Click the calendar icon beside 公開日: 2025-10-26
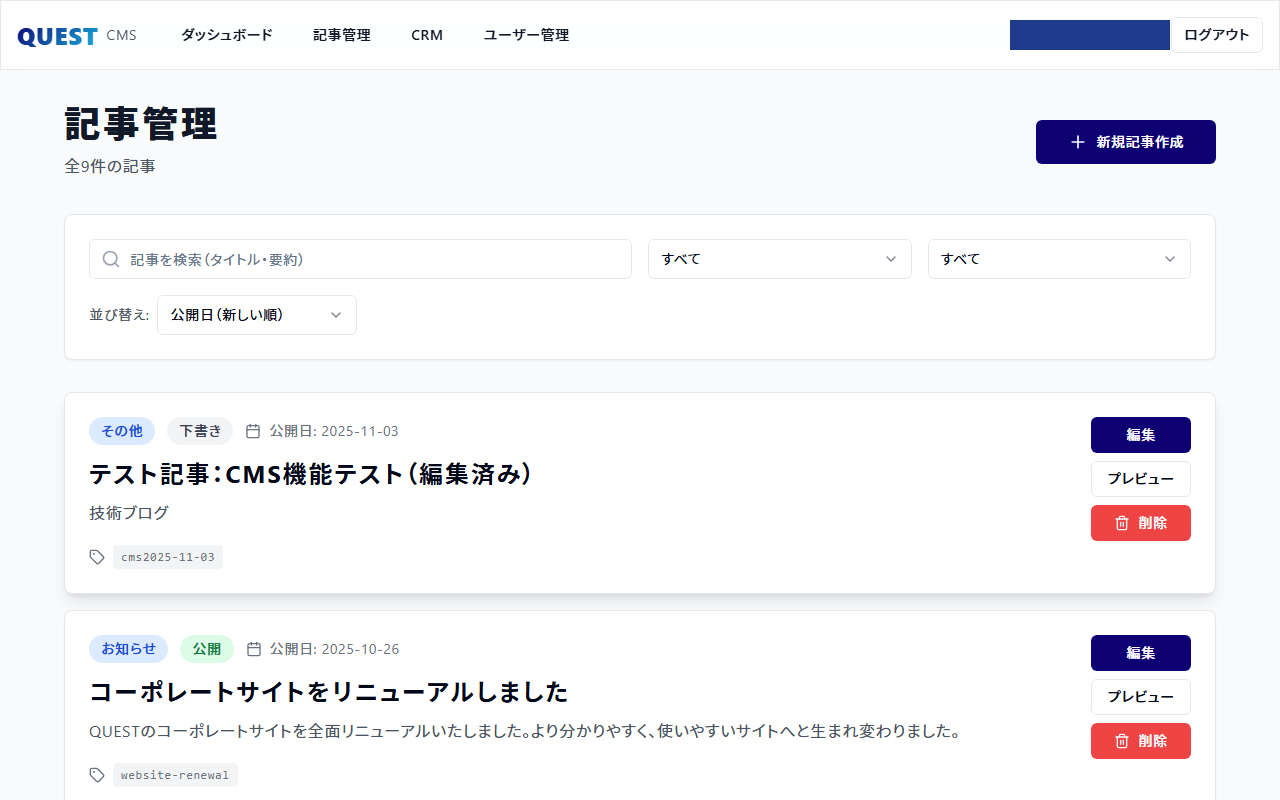 [255, 648]
